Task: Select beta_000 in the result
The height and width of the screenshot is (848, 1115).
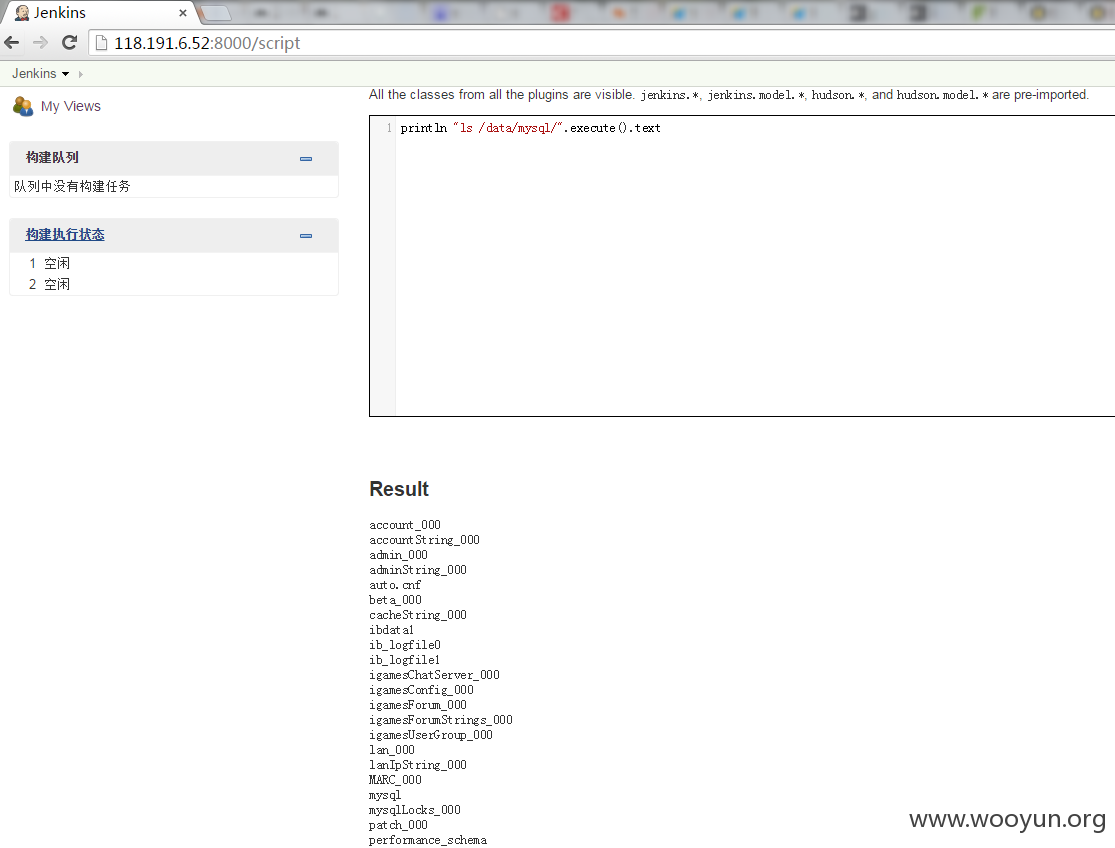Action: pyautogui.click(x=395, y=600)
